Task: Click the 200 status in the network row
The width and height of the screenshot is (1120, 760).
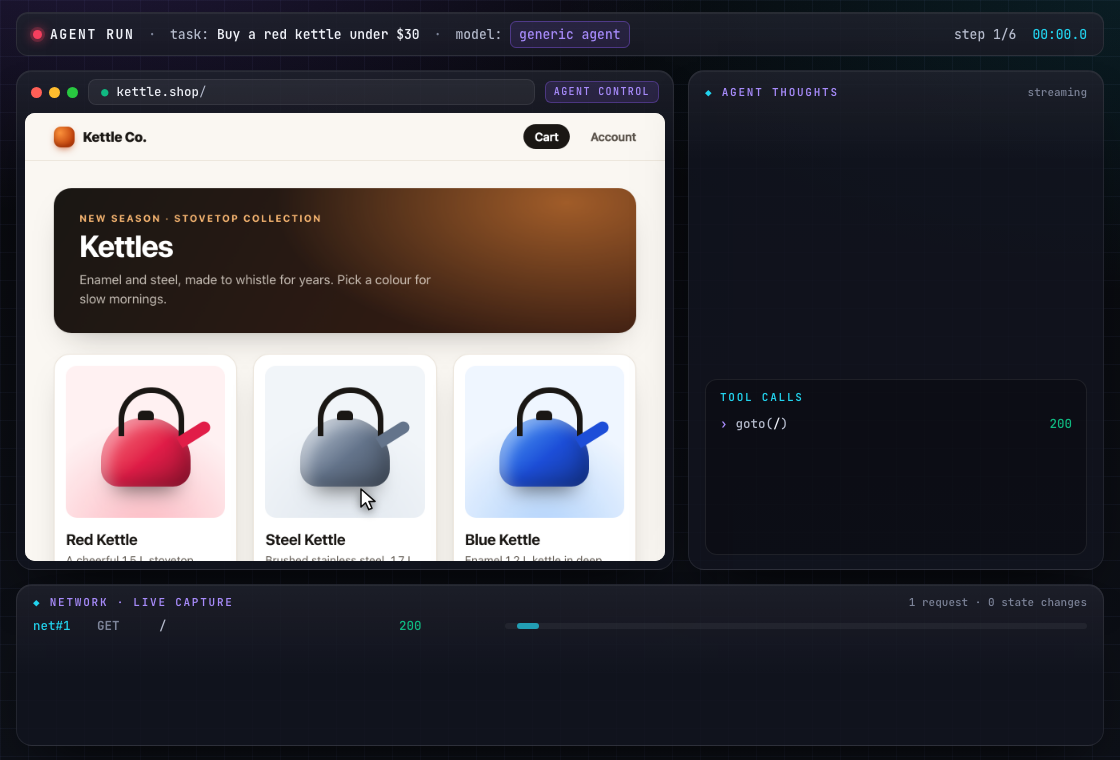Action: (x=410, y=626)
